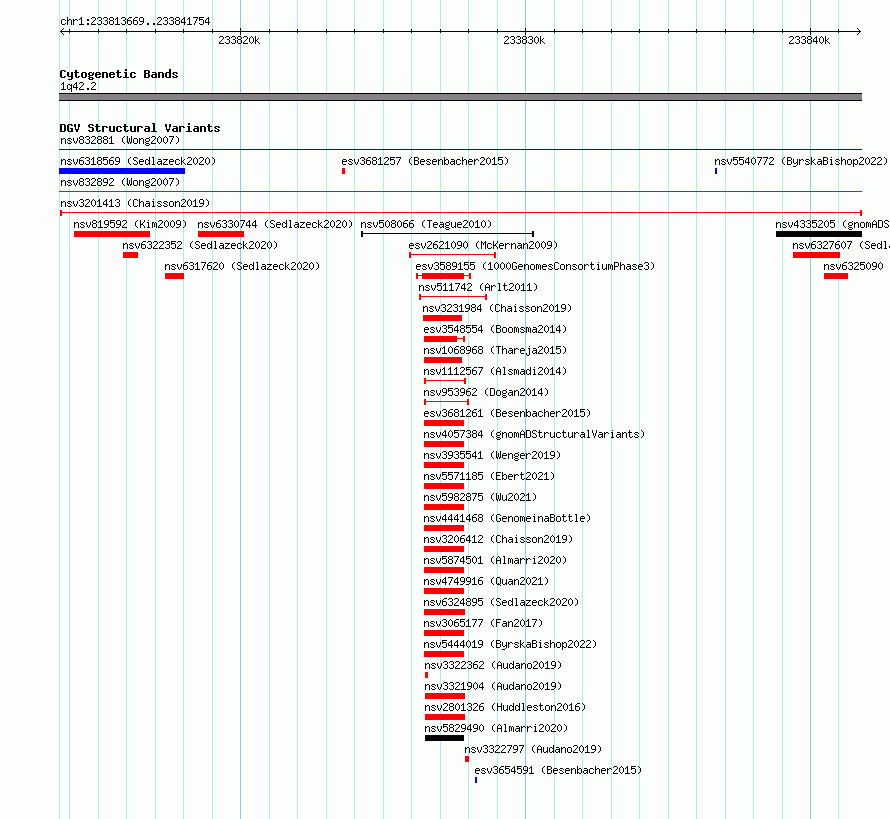890x819 pixels.
Task: Select nsv3322797 (Audano2019) label
Action: [x=533, y=749]
